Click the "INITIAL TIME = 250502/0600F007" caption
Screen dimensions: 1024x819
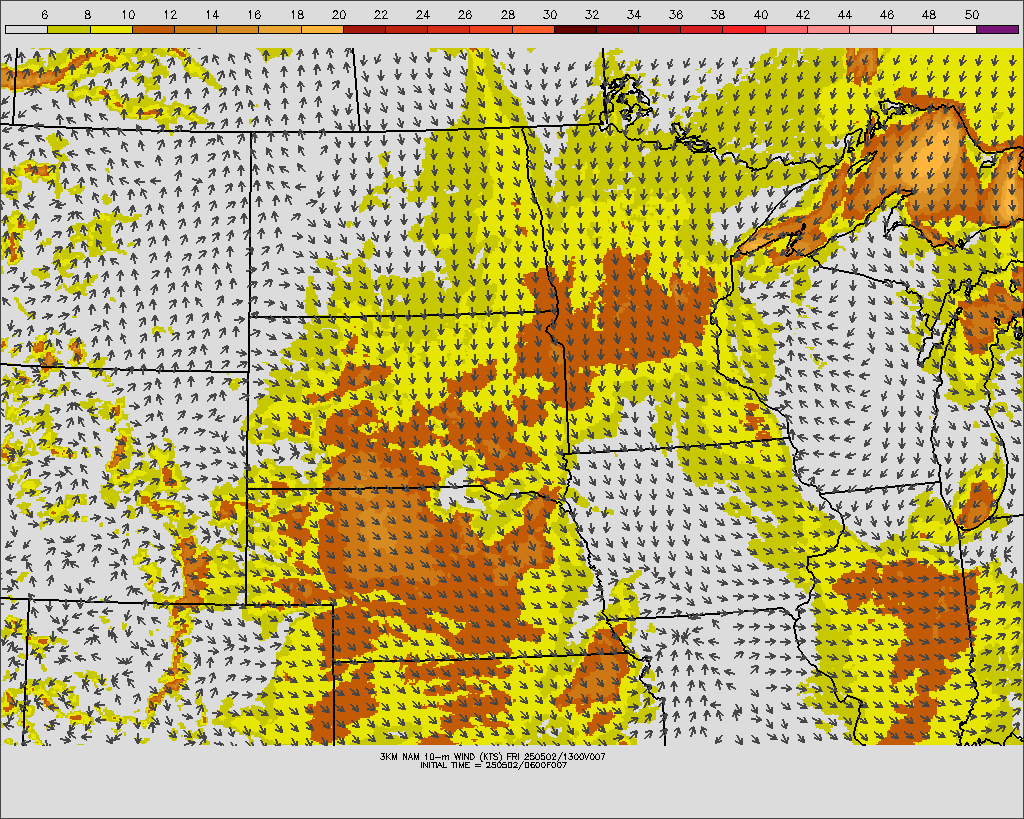click(x=494, y=765)
